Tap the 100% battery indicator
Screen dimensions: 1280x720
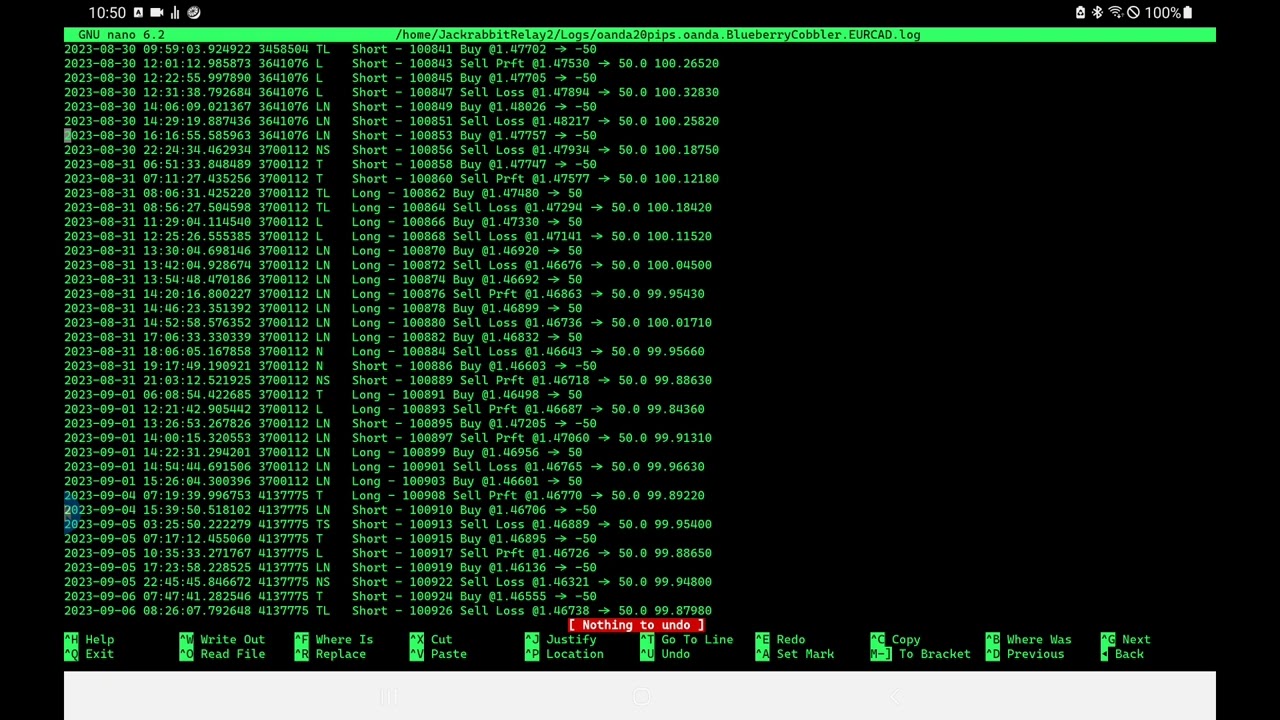(1168, 12)
